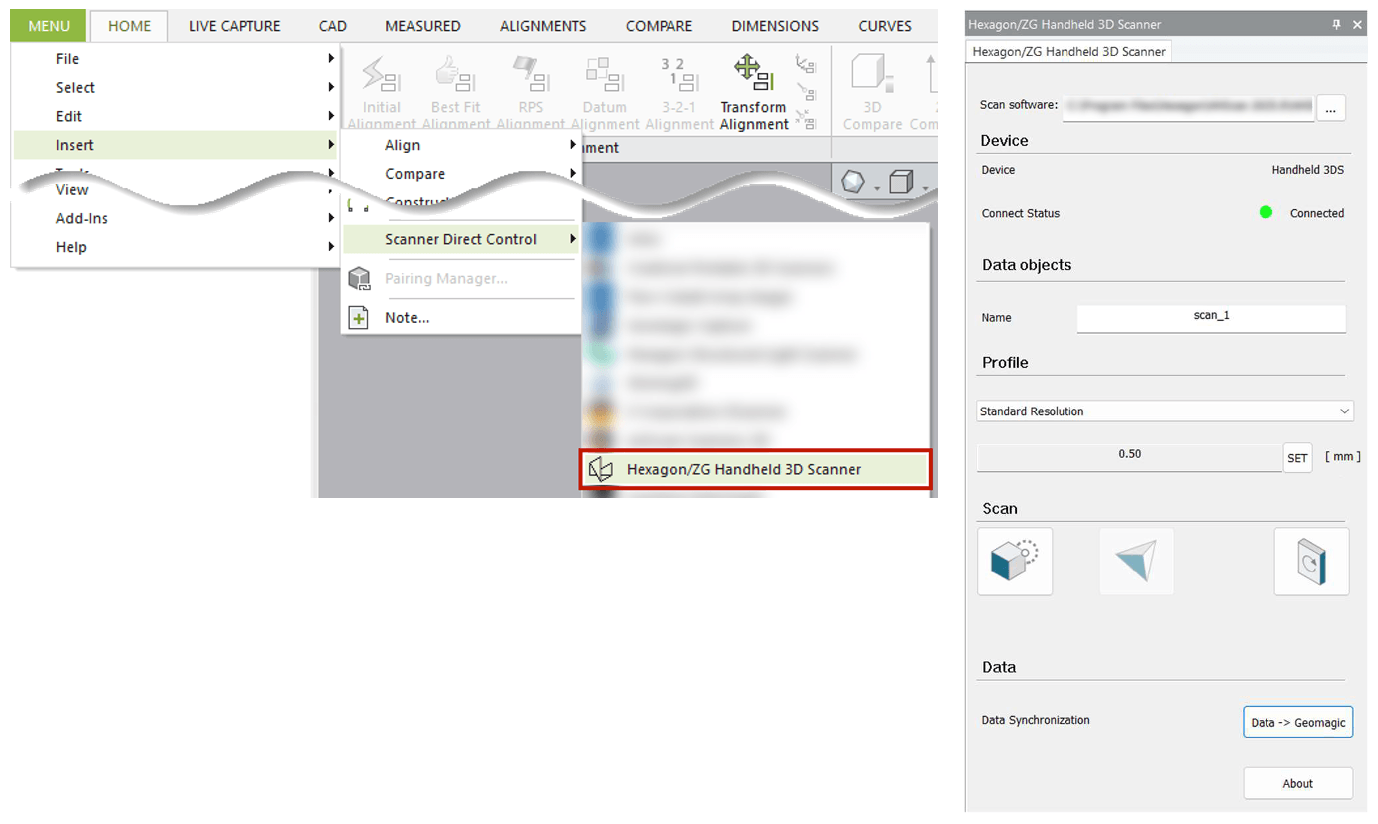Image resolution: width=1378 pixels, height=824 pixels.
Task: Click the Data Synchronization label
Action: pos(1036,720)
